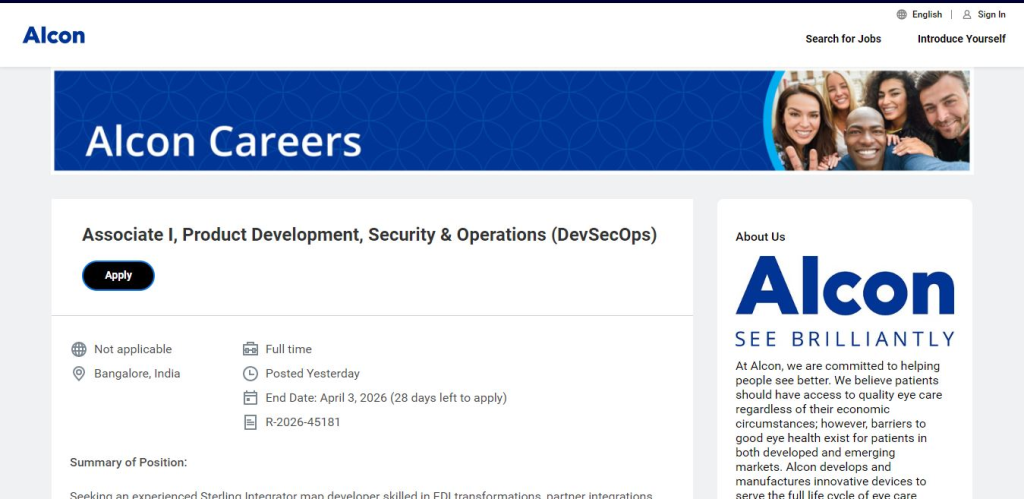Click the Alcon See Brilliantly logo image
The height and width of the screenshot is (499, 1024).
click(845, 301)
